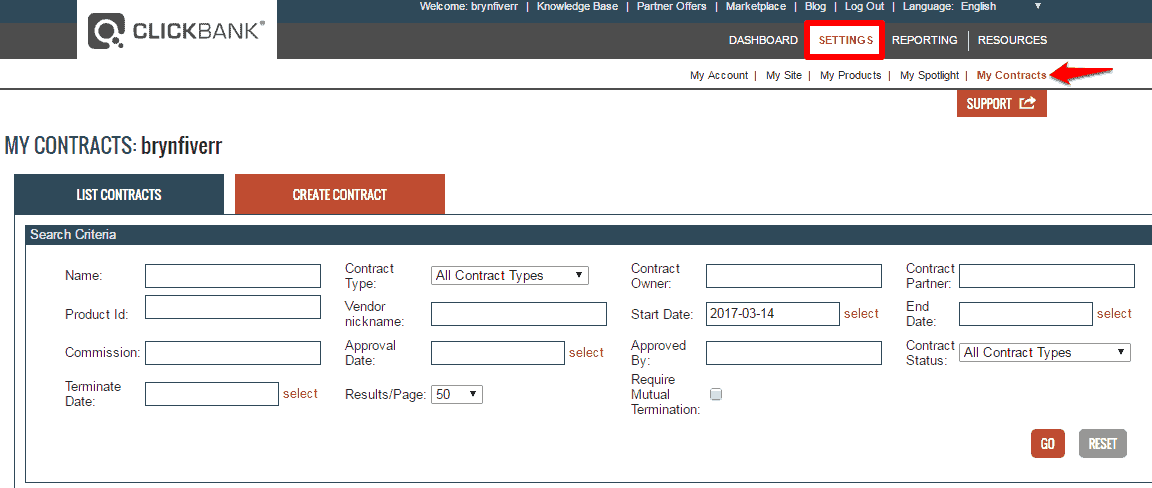Screen dimensions: 1152x488
Task: Open the Resources menu
Action: coord(1012,40)
